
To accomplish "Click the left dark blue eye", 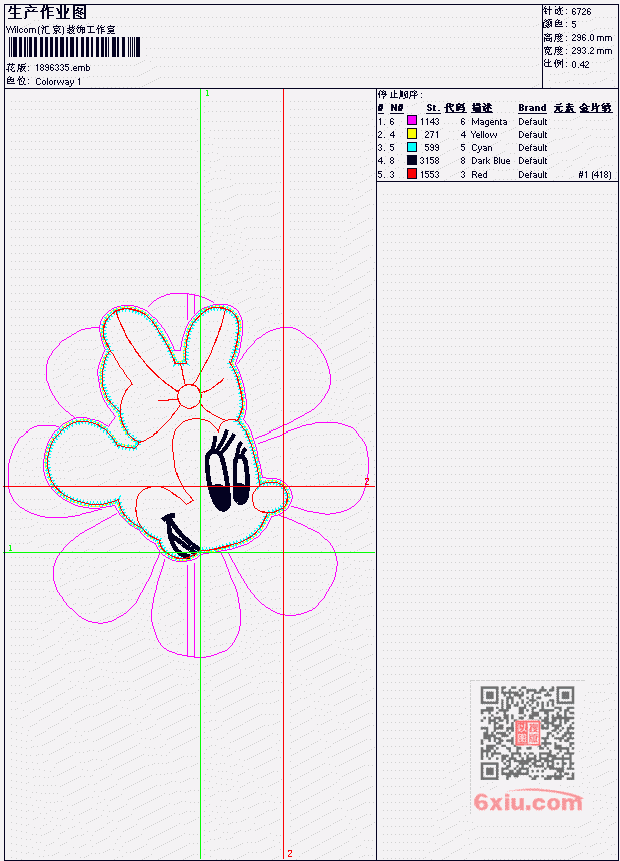I will 218,482.
